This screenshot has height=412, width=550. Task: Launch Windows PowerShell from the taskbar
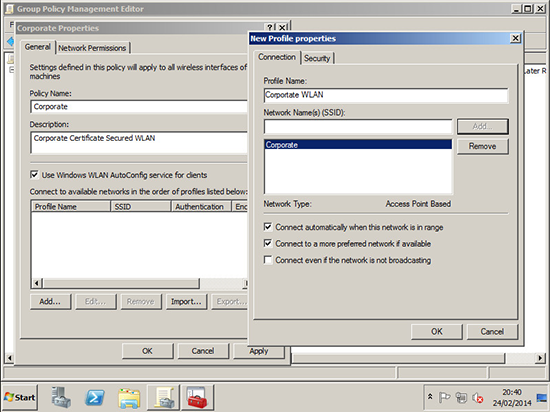[x=95, y=397]
